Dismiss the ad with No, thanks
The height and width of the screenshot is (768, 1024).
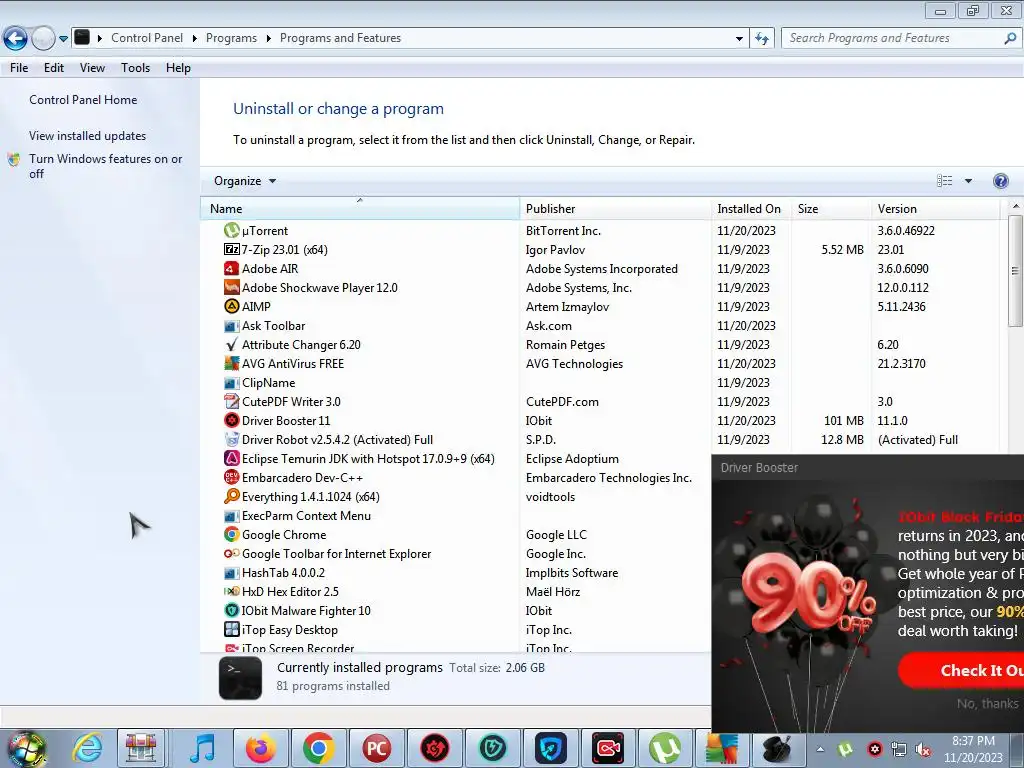[987, 703]
